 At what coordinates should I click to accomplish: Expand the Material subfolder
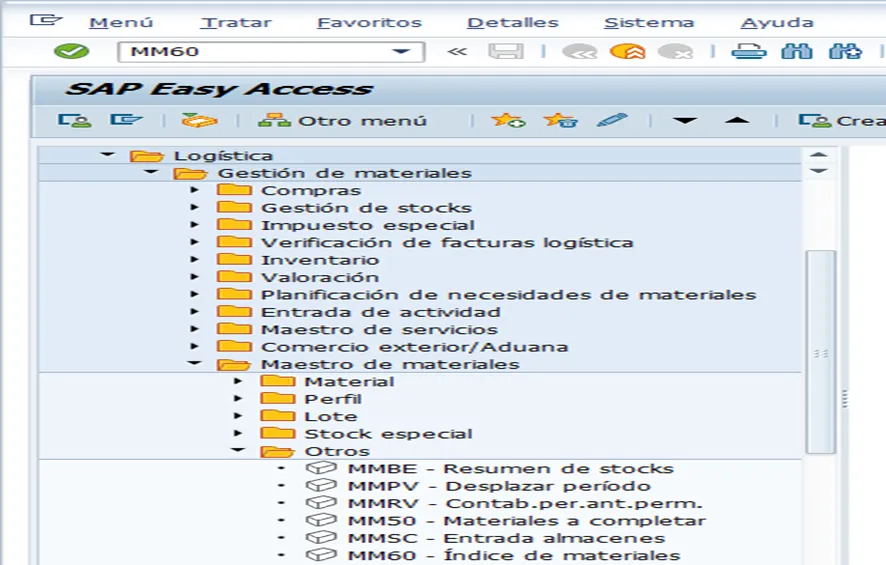238,381
